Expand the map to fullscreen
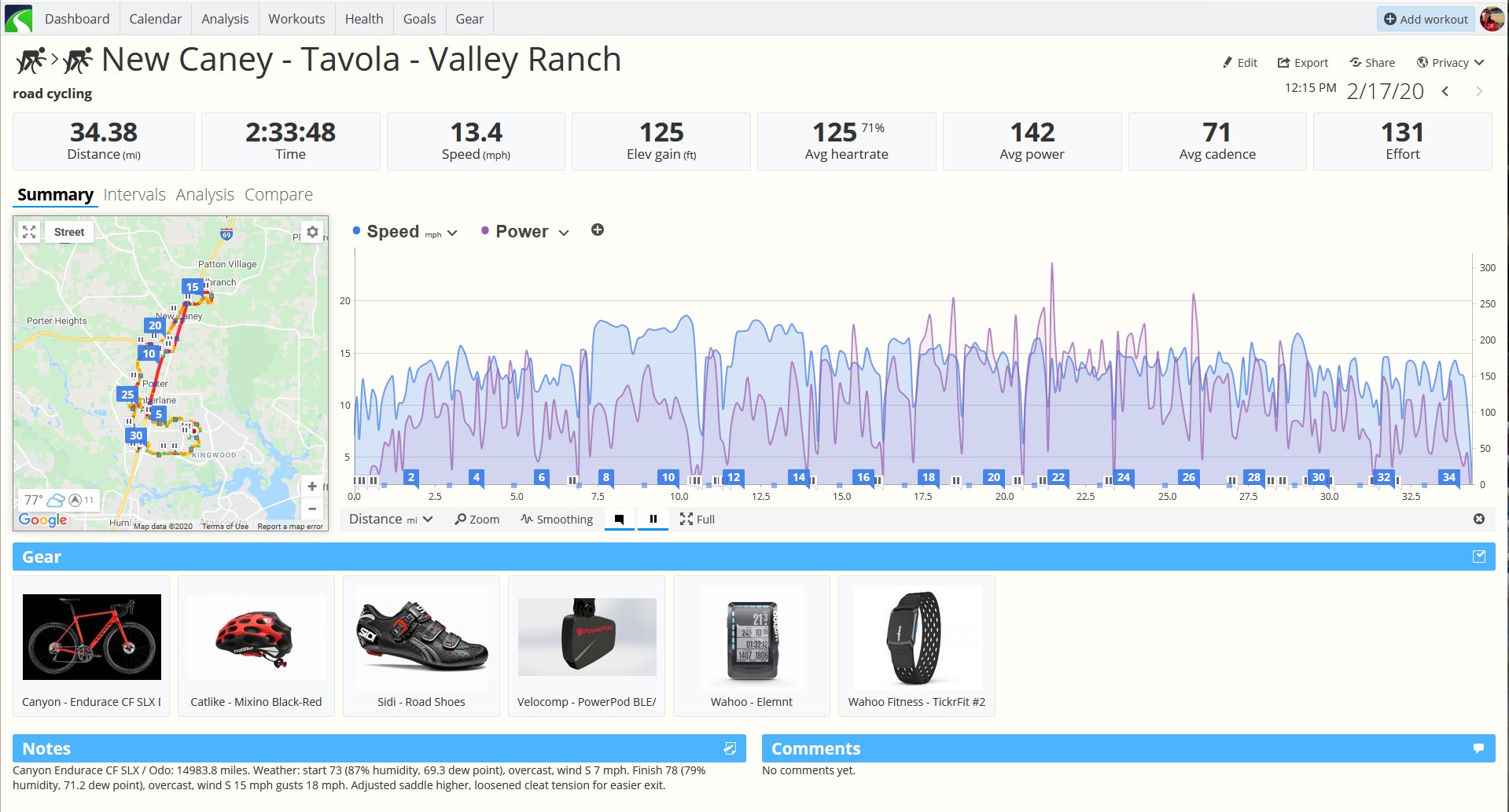Image resolution: width=1509 pixels, height=812 pixels. 29,232
